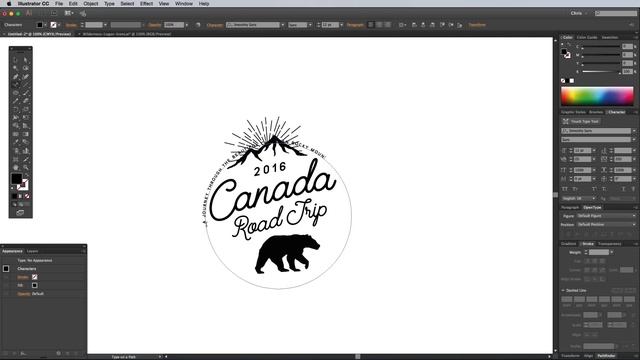Open Arrange Documents icon in application bar

(x=69, y=13)
